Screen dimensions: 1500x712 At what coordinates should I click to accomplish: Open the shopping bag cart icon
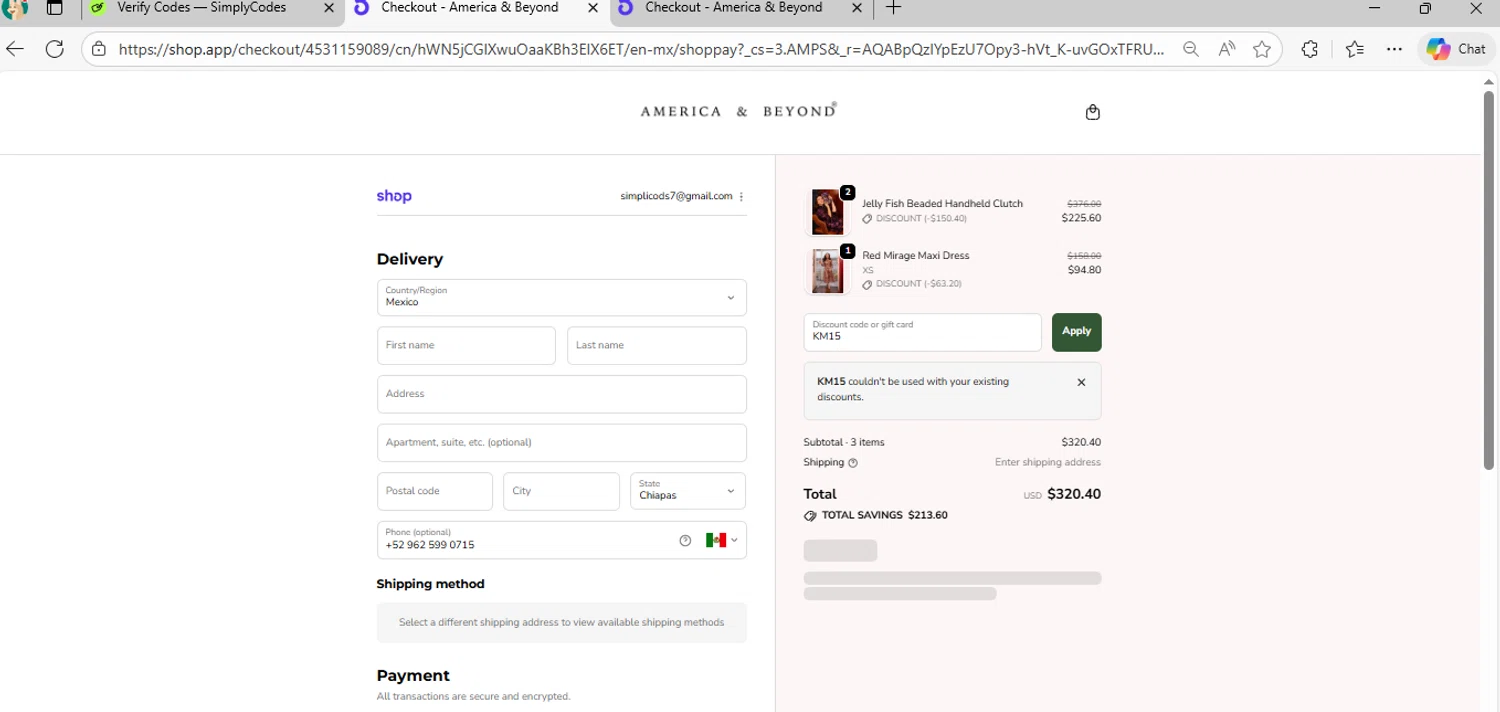(1092, 112)
